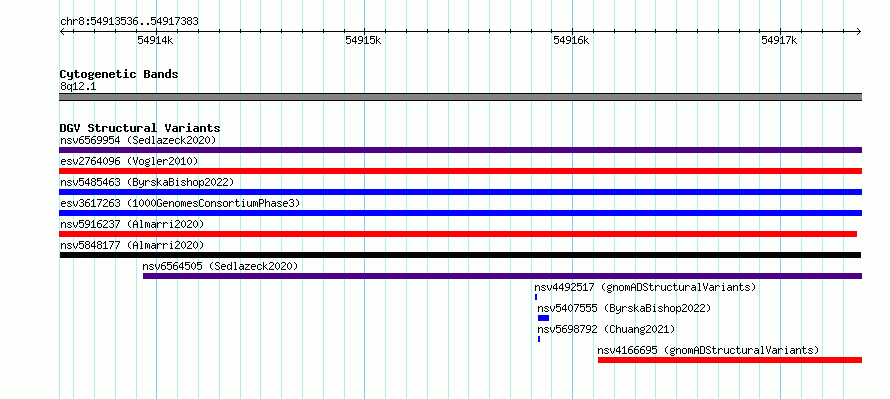Click the nsv6569954 (Sedlazeck2020) label
Image resolution: width=890 pixels, height=399 pixels.
click(138, 140)
